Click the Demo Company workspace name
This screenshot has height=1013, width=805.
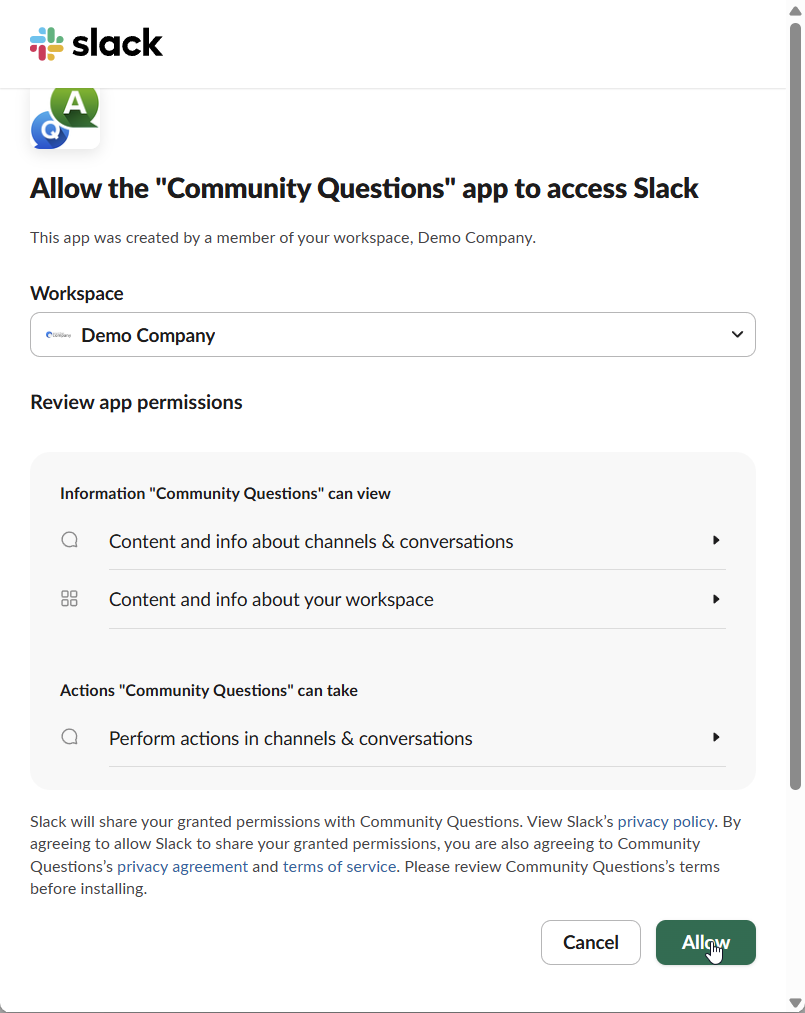(x=148, y=334)
